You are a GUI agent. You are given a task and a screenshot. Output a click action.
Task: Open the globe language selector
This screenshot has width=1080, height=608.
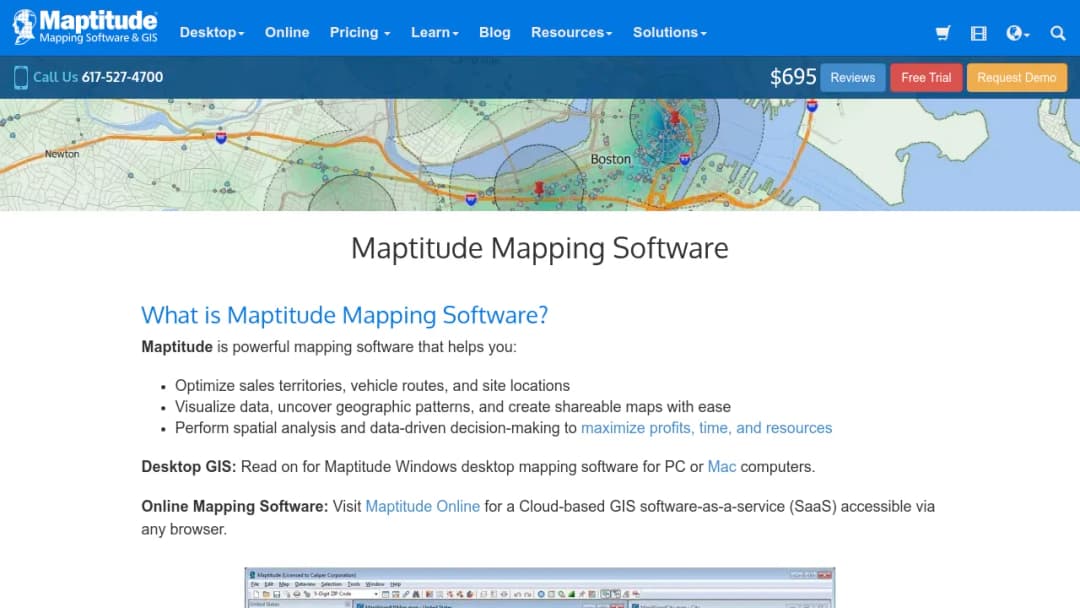coord(1017,33)
